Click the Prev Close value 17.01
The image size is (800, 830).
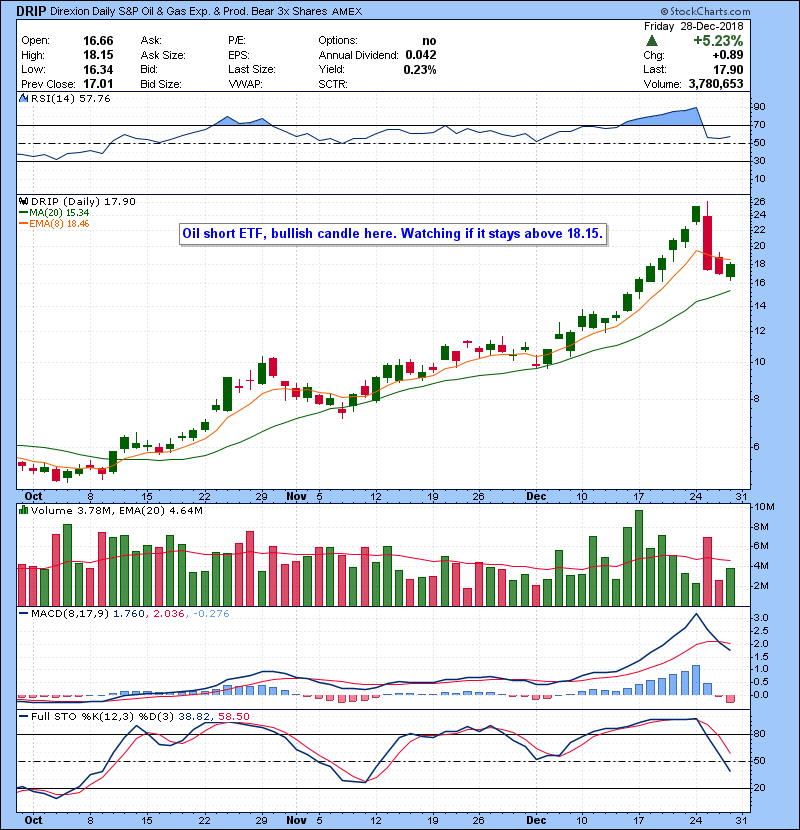(98, 84)
